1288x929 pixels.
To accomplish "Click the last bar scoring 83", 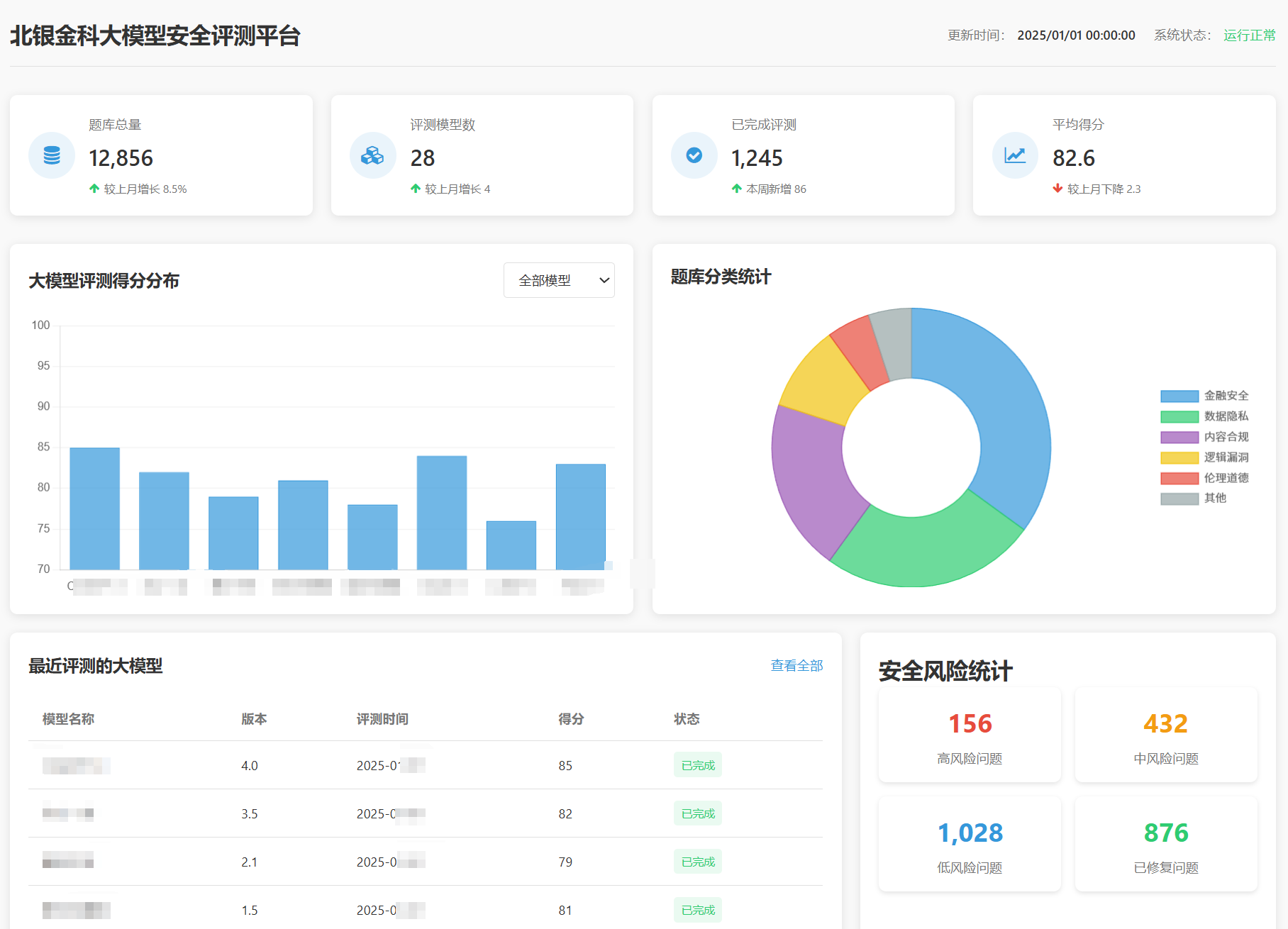I will [x=581, y=517].
